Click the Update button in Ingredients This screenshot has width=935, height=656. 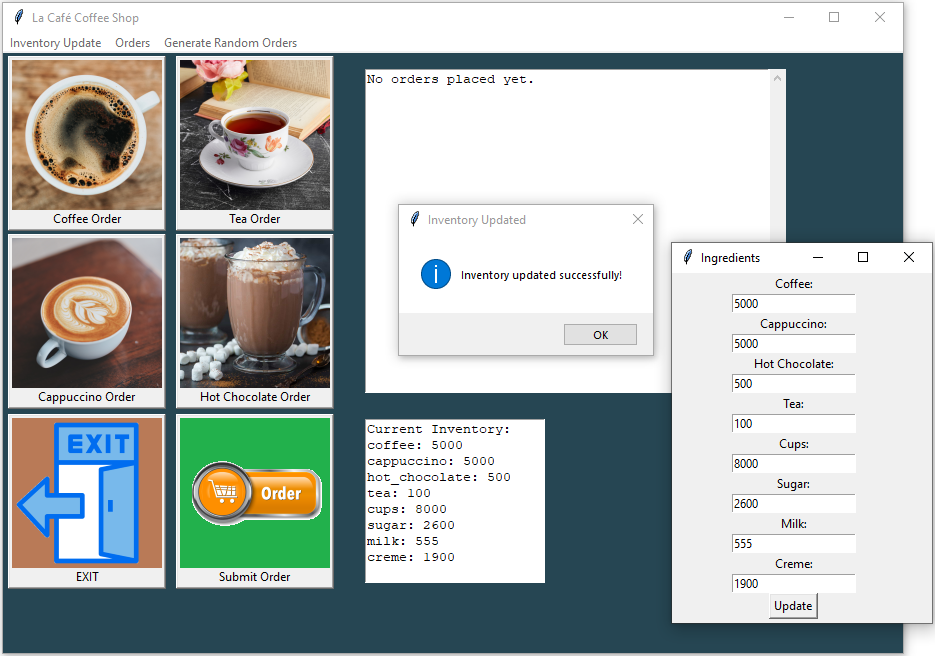[x=793, y=606]
